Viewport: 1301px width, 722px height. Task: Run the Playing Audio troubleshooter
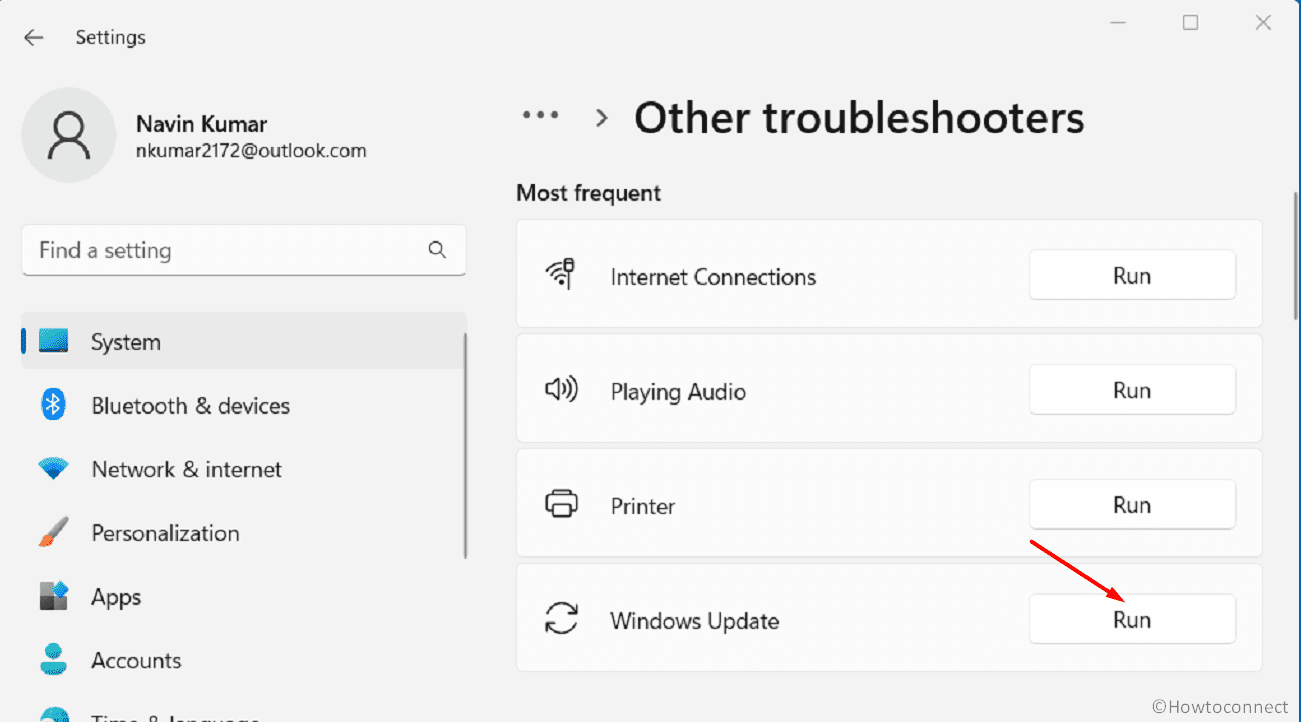click(x=1132, y=390)
